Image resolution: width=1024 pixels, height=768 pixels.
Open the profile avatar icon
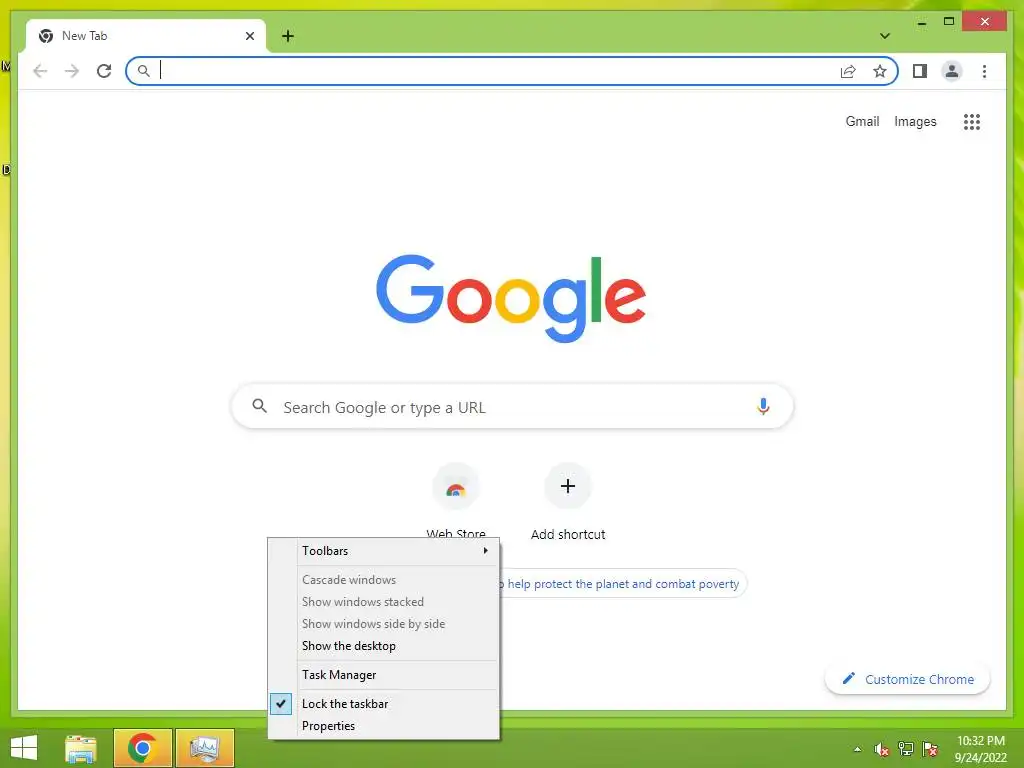pos(952,71)
